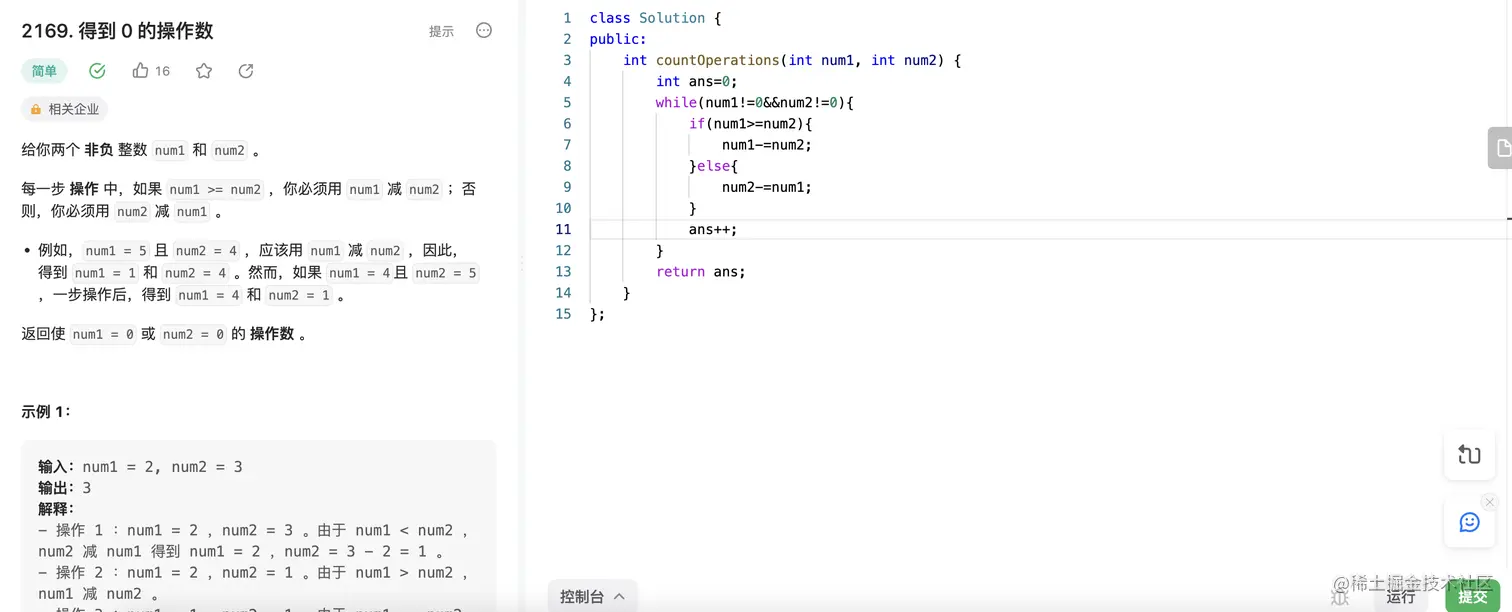
Task: Open the more options ellipsis icon
Action: click(484, 31)
